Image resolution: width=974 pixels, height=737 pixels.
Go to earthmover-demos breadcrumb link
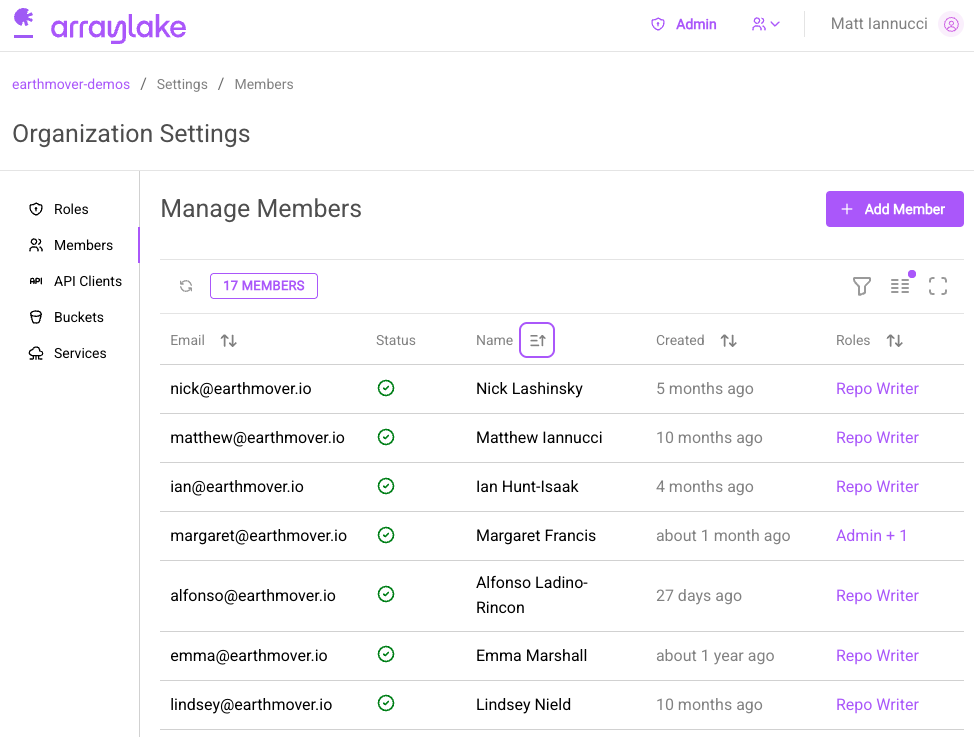tap(71, 84)
